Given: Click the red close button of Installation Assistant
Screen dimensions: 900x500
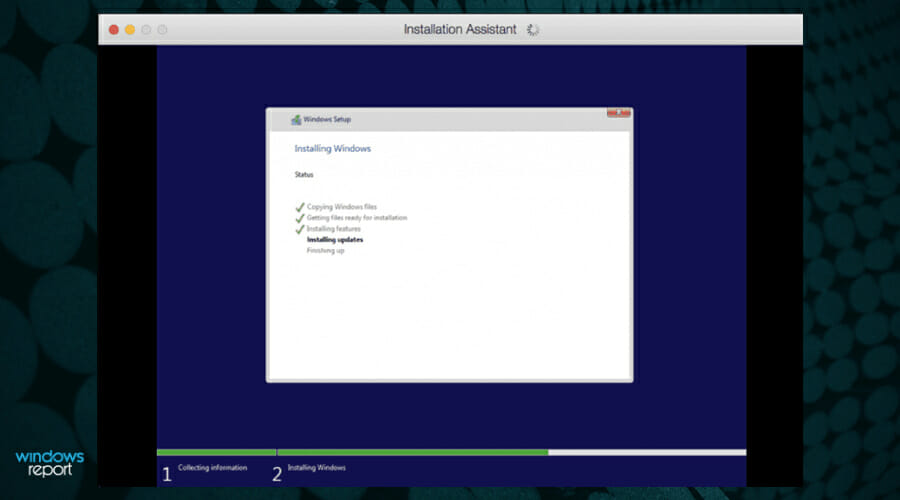Looking at the screenshot, I should (x=114, y=30).
